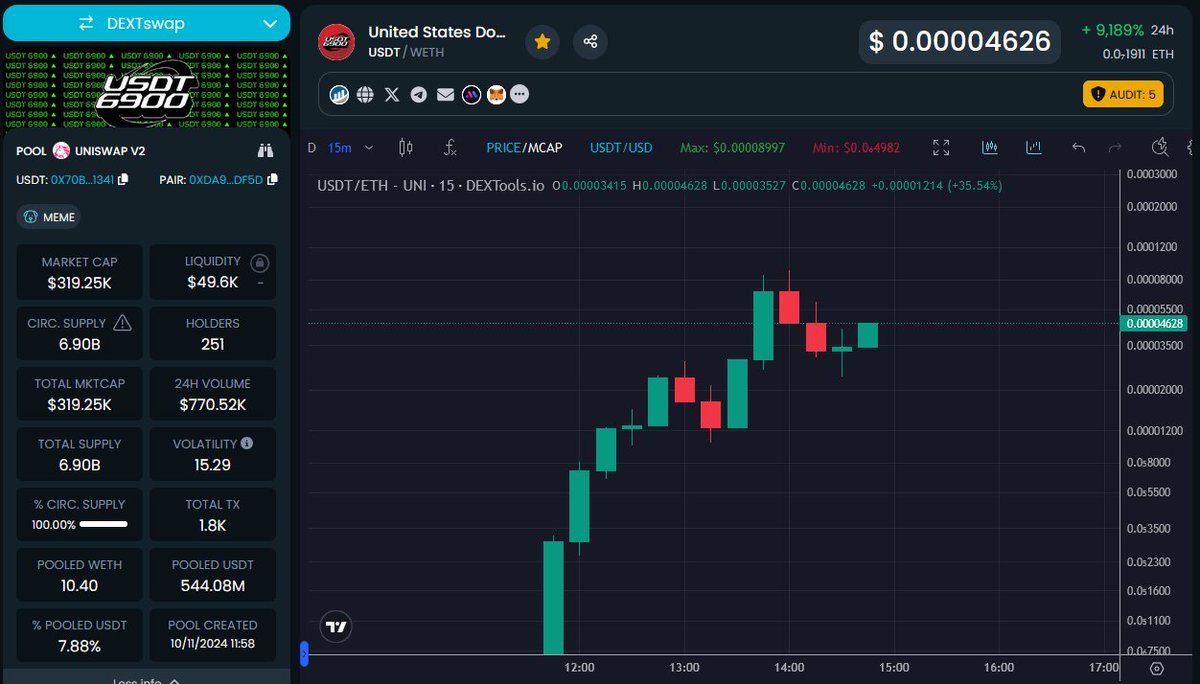
Task: Switch chart to MCAP view
Action: pos(544,148)
